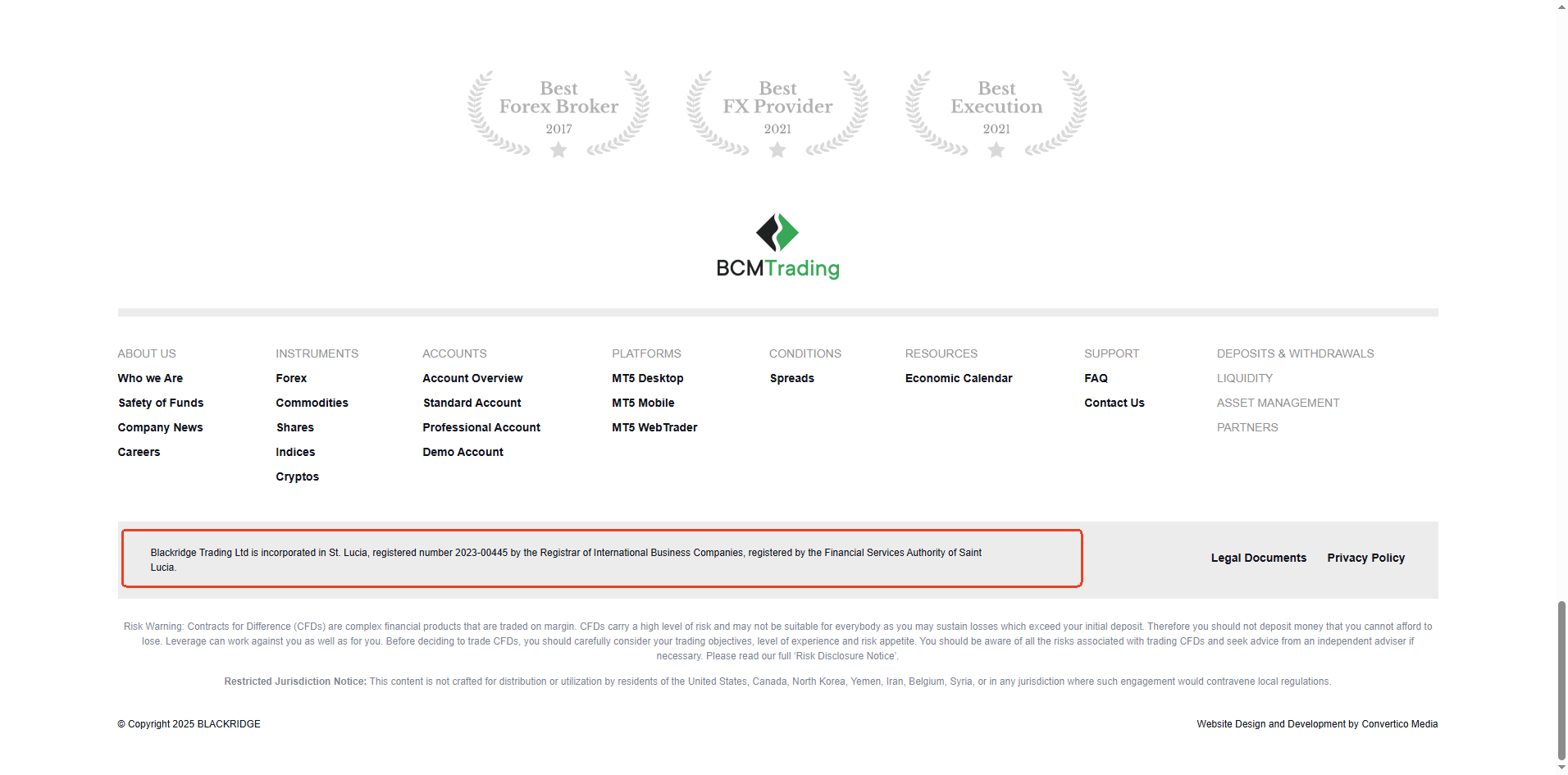1568x775 pixels.
Task: Open the Careers page
Action: click(139, 452)
